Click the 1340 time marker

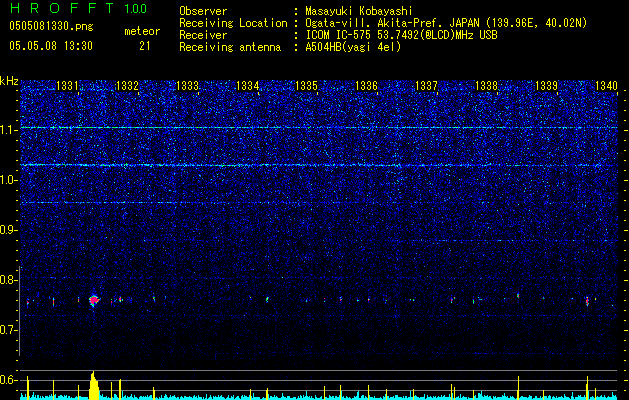tap(606, 87)
